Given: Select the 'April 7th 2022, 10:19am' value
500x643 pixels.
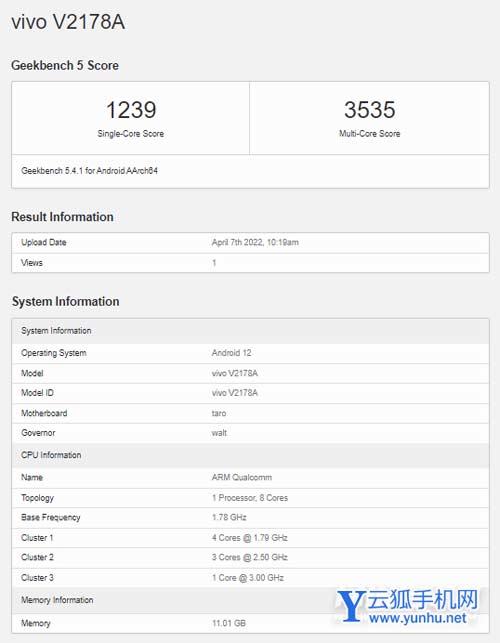Looking at the screenshot, I should coord(255,242).
